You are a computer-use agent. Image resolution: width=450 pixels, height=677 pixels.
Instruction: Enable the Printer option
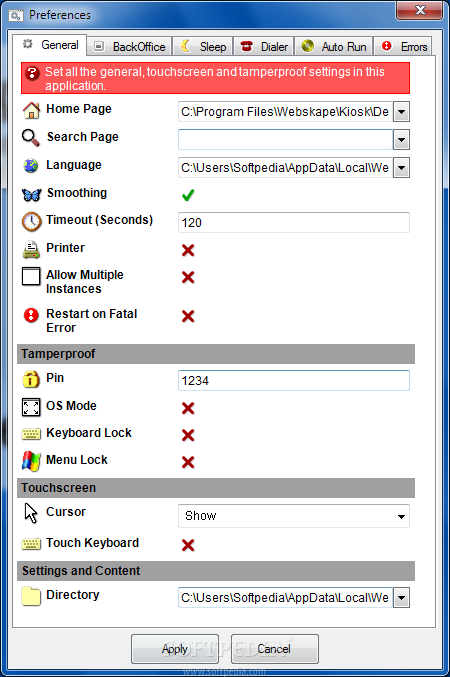point(188,250)
